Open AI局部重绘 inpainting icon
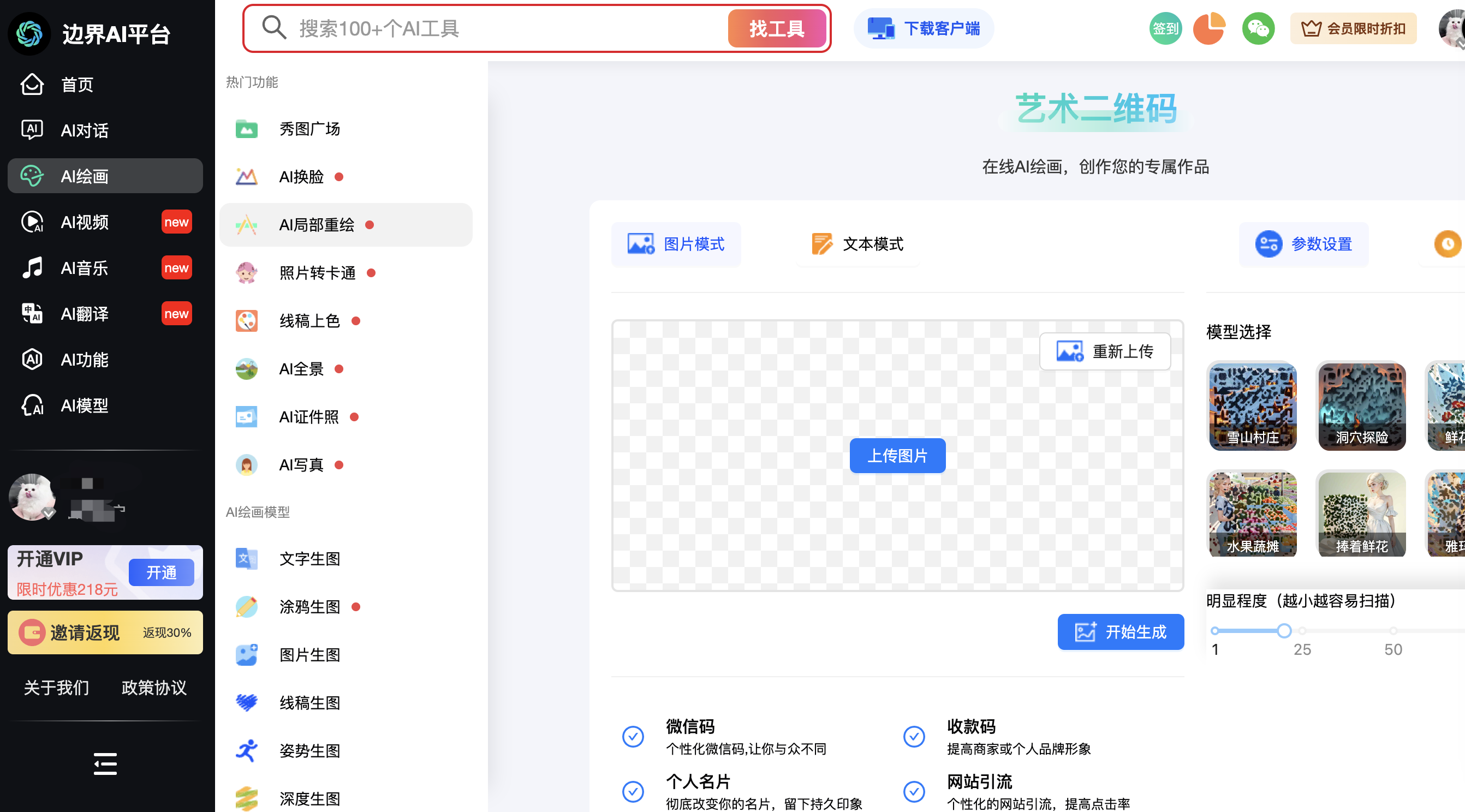This screenshot has width=1465, height=812. tap(246, 225)
